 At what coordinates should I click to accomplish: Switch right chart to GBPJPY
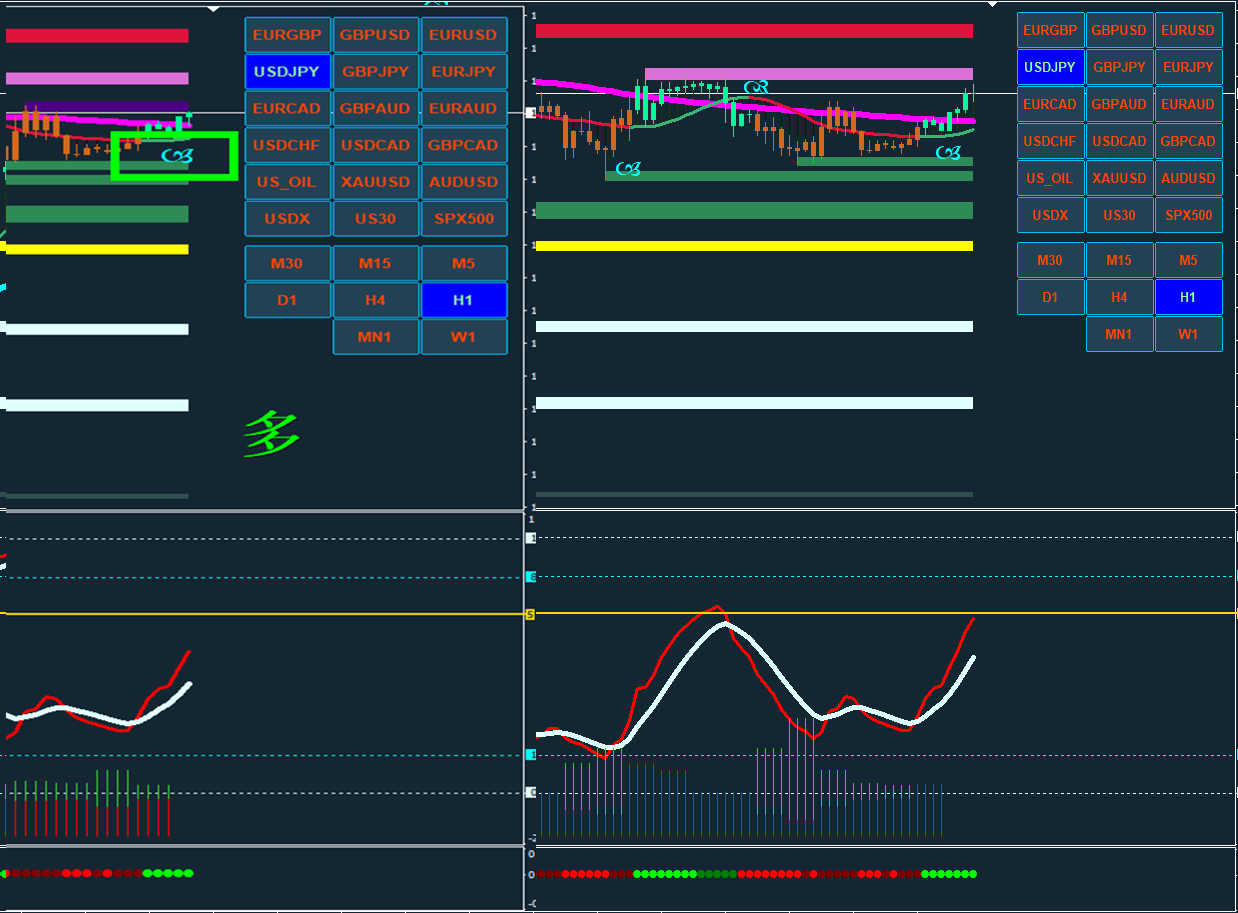pos(1119,67)
